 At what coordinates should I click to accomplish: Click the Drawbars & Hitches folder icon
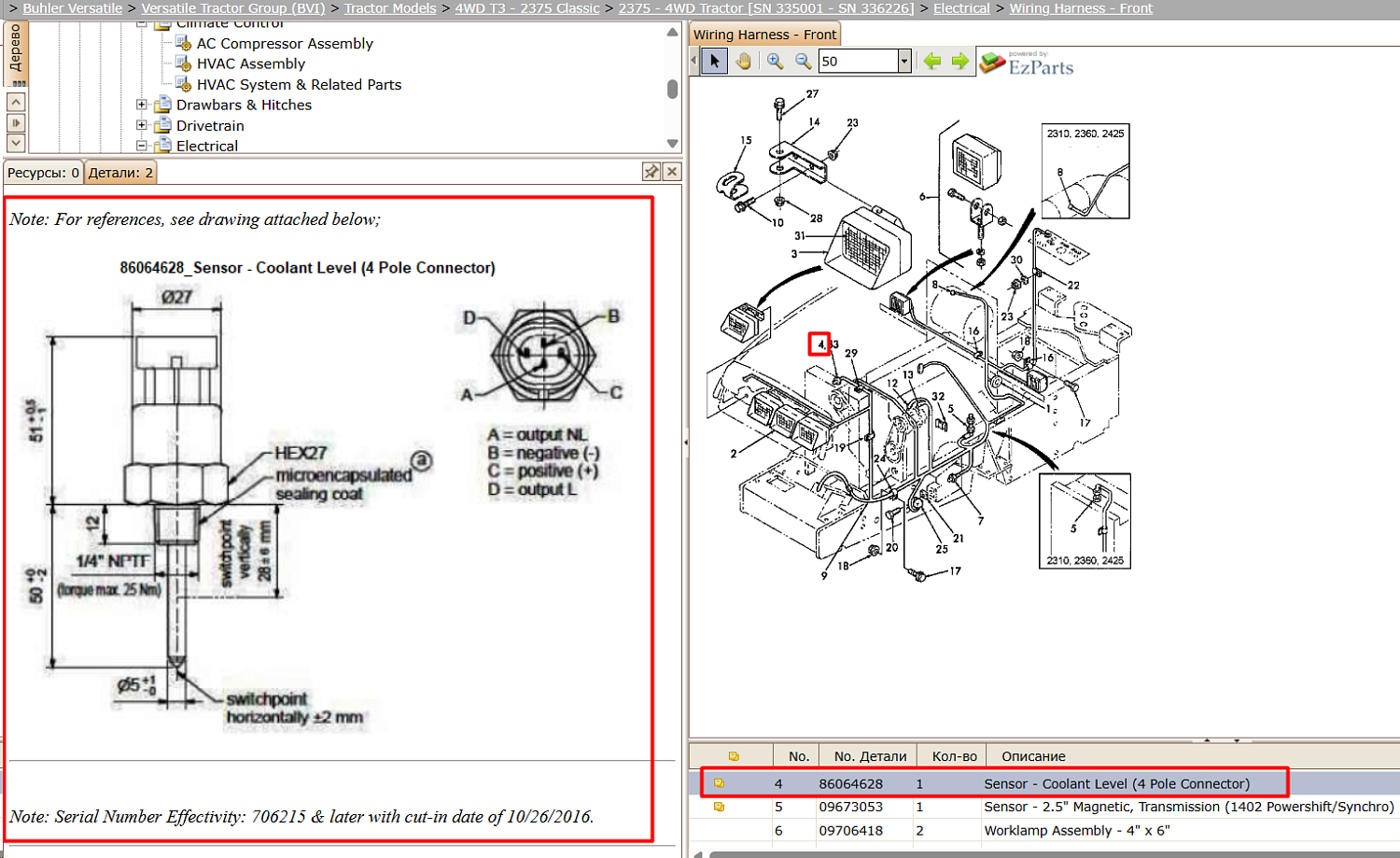[163, 105]
